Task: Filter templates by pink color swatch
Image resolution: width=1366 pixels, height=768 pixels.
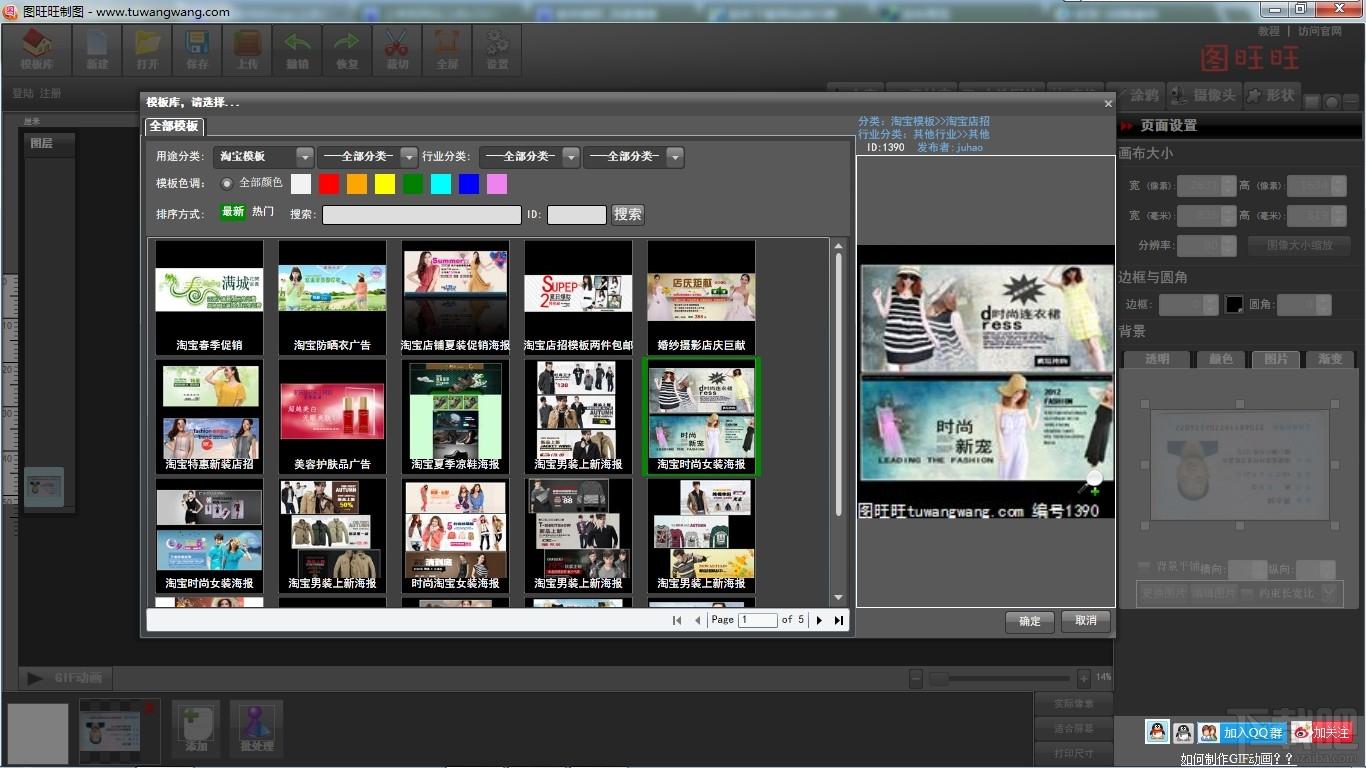Action: [497, 184]
